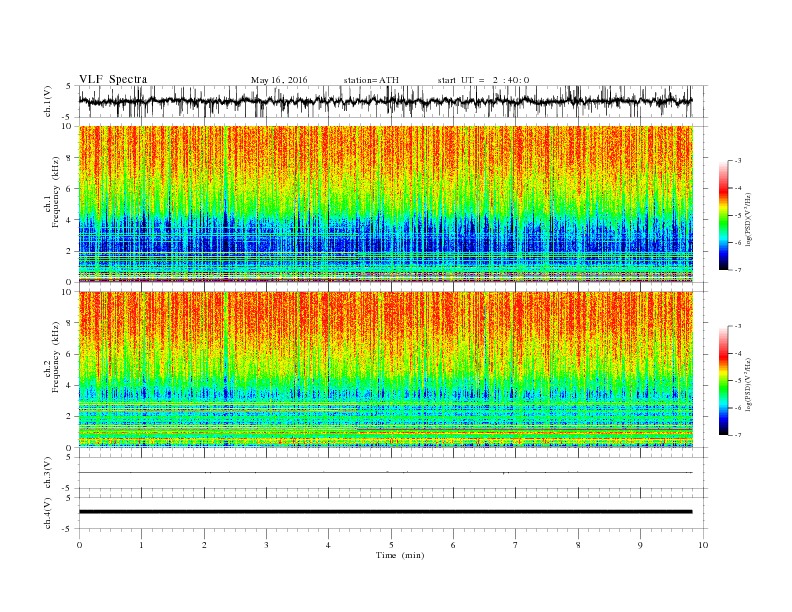Click the 'start UT = 2:40:0' label
The height and width of the screenshot is (612, 792).
pos(483,80)
